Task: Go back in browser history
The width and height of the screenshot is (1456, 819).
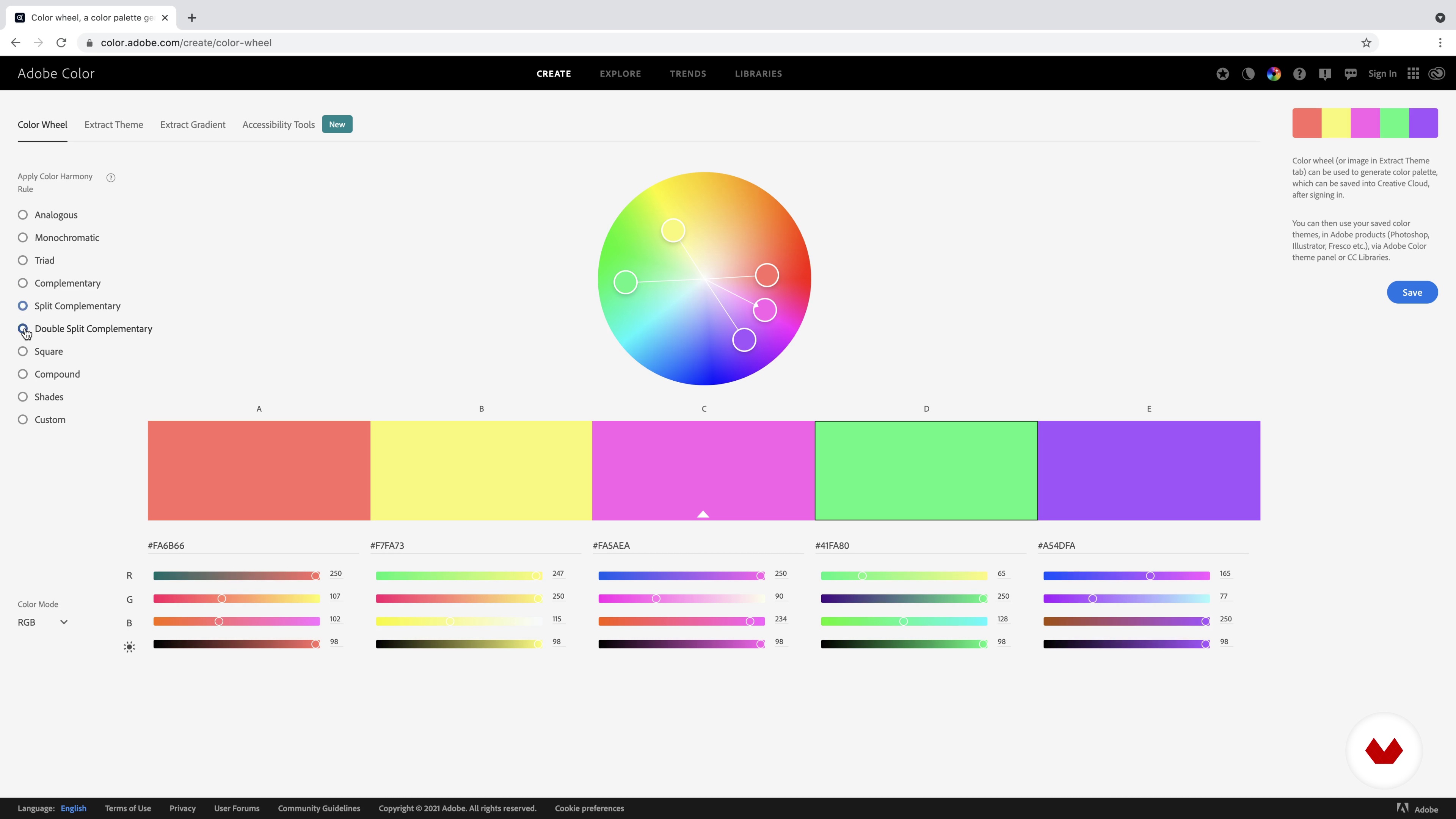Action: click(15, 43)
